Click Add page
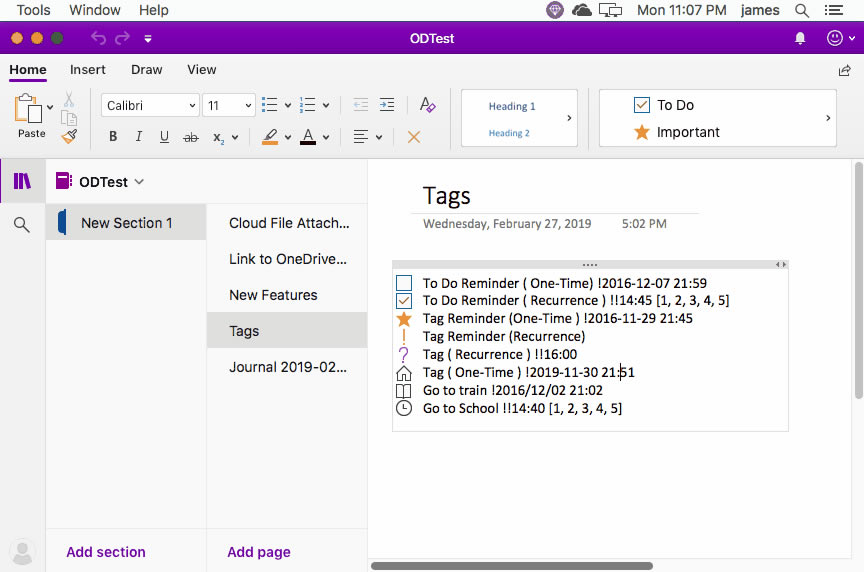Viewport: 864px width, 572px height. pyautogui.click(x=259, y=552)
